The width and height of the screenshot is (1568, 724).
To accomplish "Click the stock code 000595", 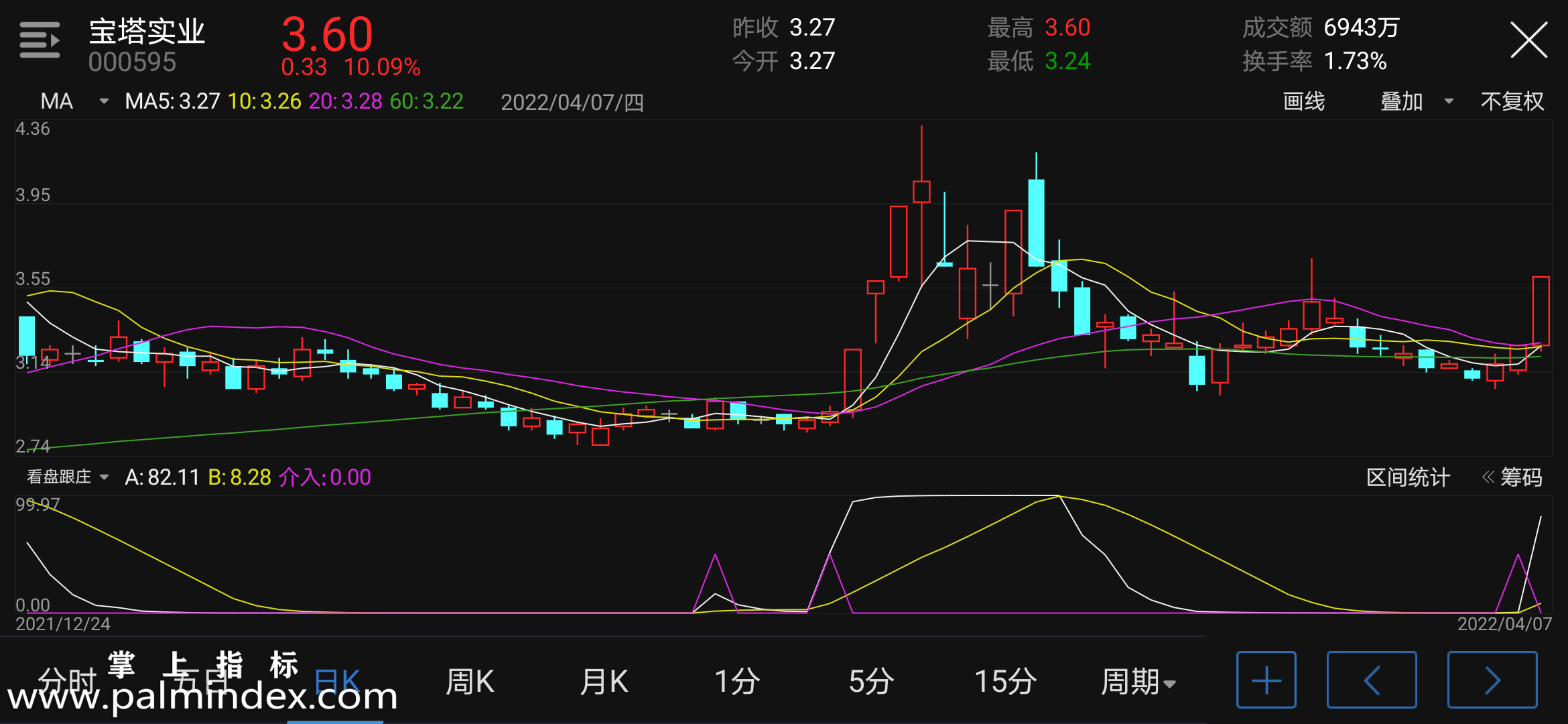I will (x=132, y=62).
